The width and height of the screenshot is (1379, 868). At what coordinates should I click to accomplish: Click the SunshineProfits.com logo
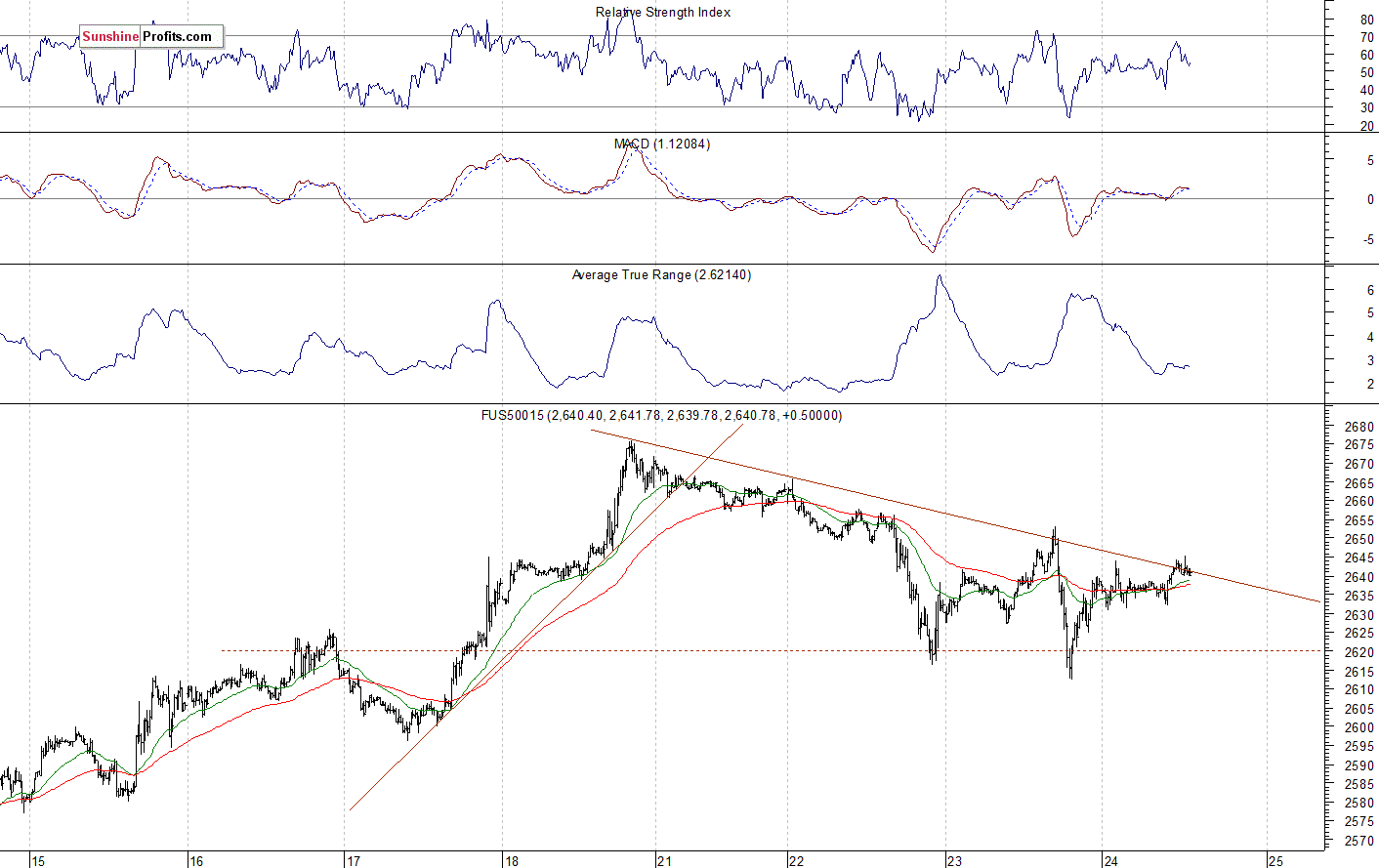(151, 37)
